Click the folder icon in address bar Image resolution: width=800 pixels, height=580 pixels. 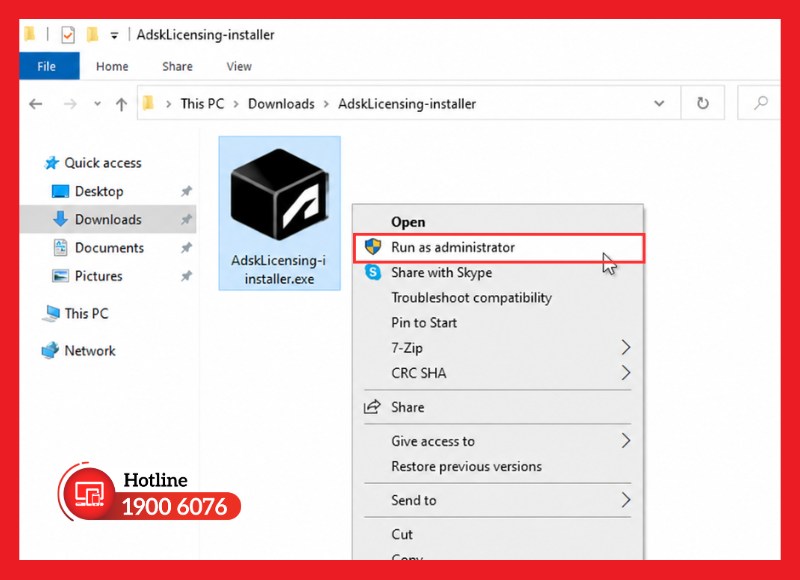[x=148, y=103]
